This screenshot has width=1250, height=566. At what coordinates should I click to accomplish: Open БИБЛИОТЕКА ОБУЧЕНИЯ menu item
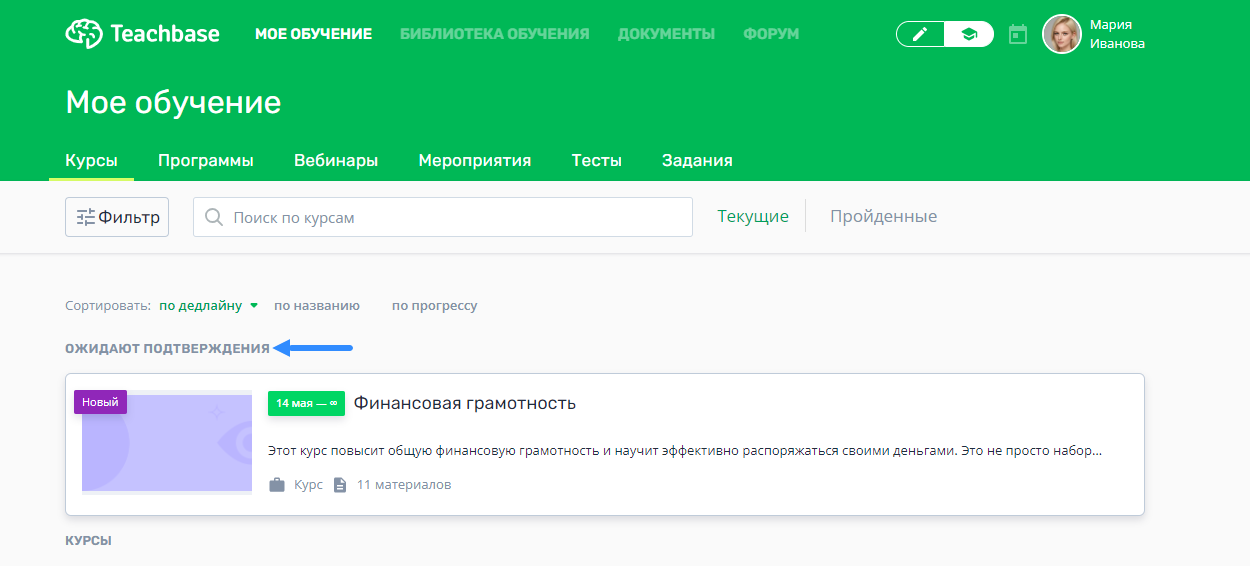(495, 34)
